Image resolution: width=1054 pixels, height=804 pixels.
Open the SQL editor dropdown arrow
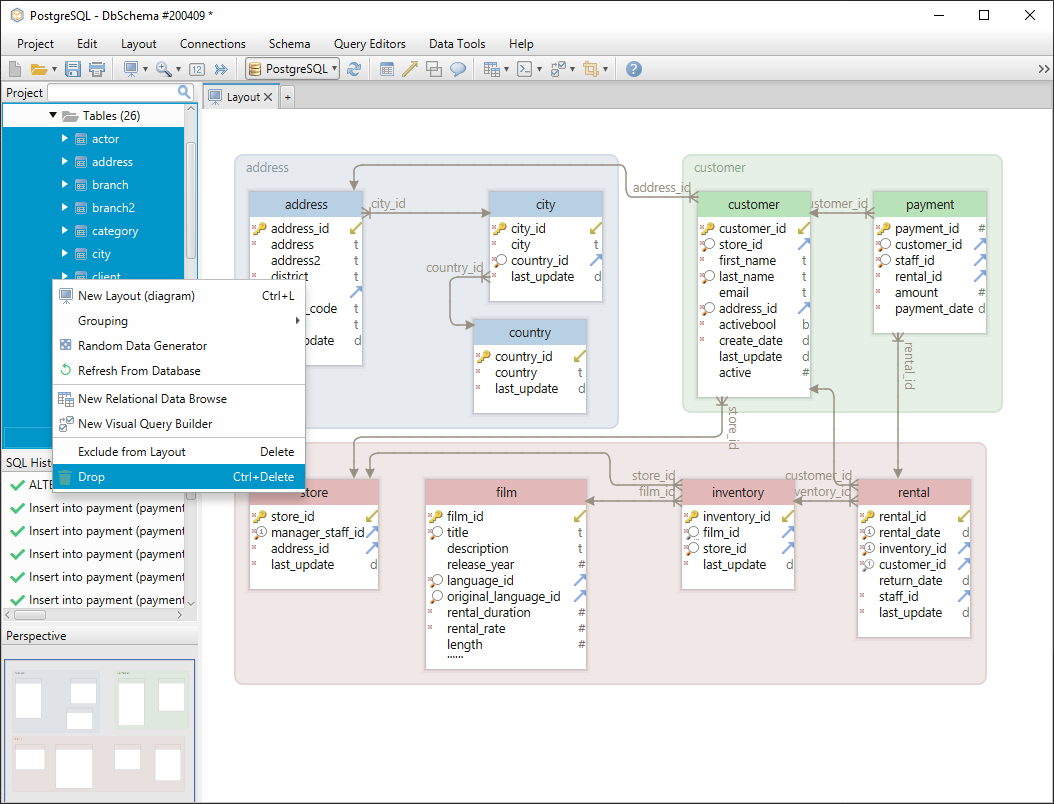(539, 69)
